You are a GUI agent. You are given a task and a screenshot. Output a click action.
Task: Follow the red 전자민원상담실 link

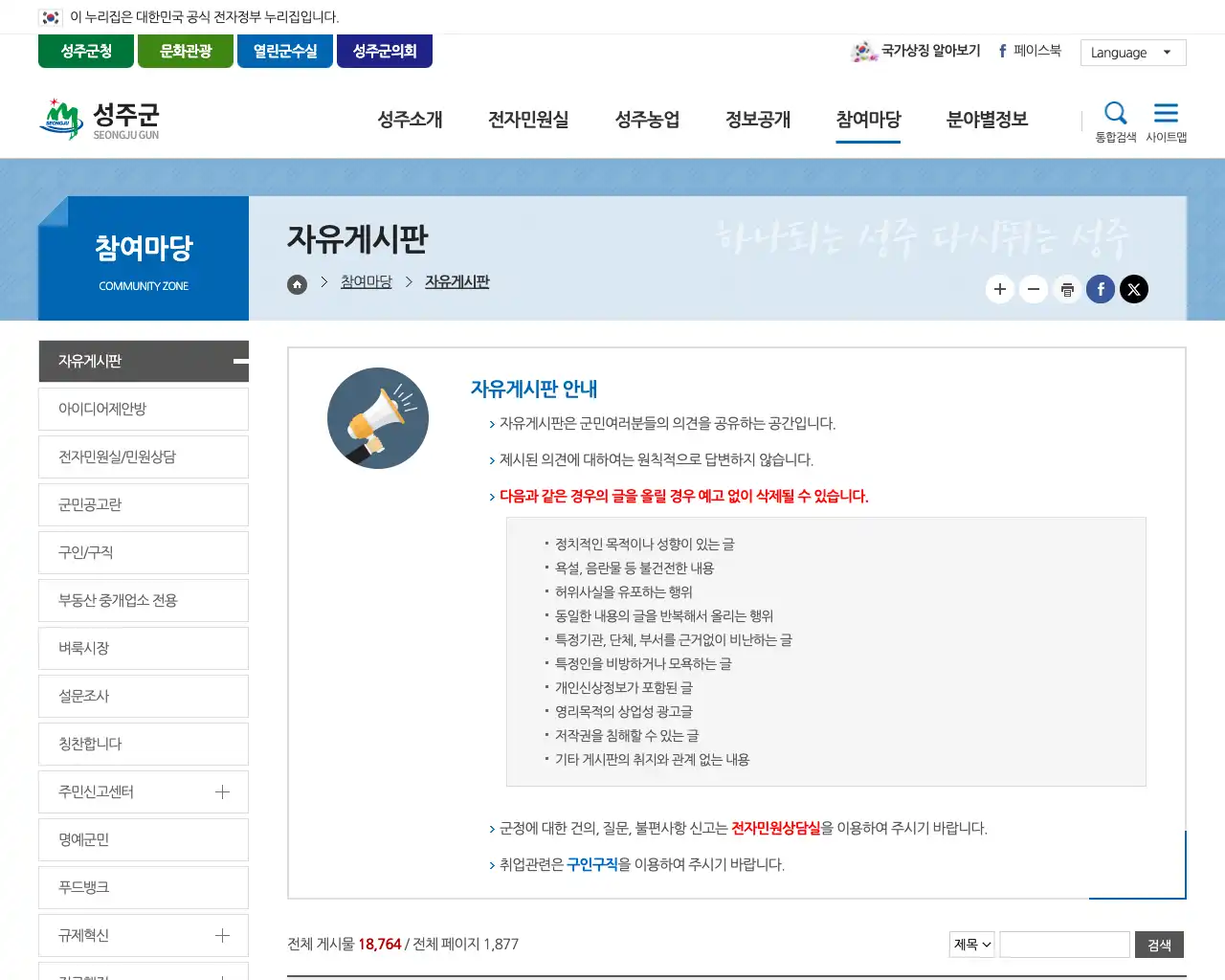[x=776, y=828]
